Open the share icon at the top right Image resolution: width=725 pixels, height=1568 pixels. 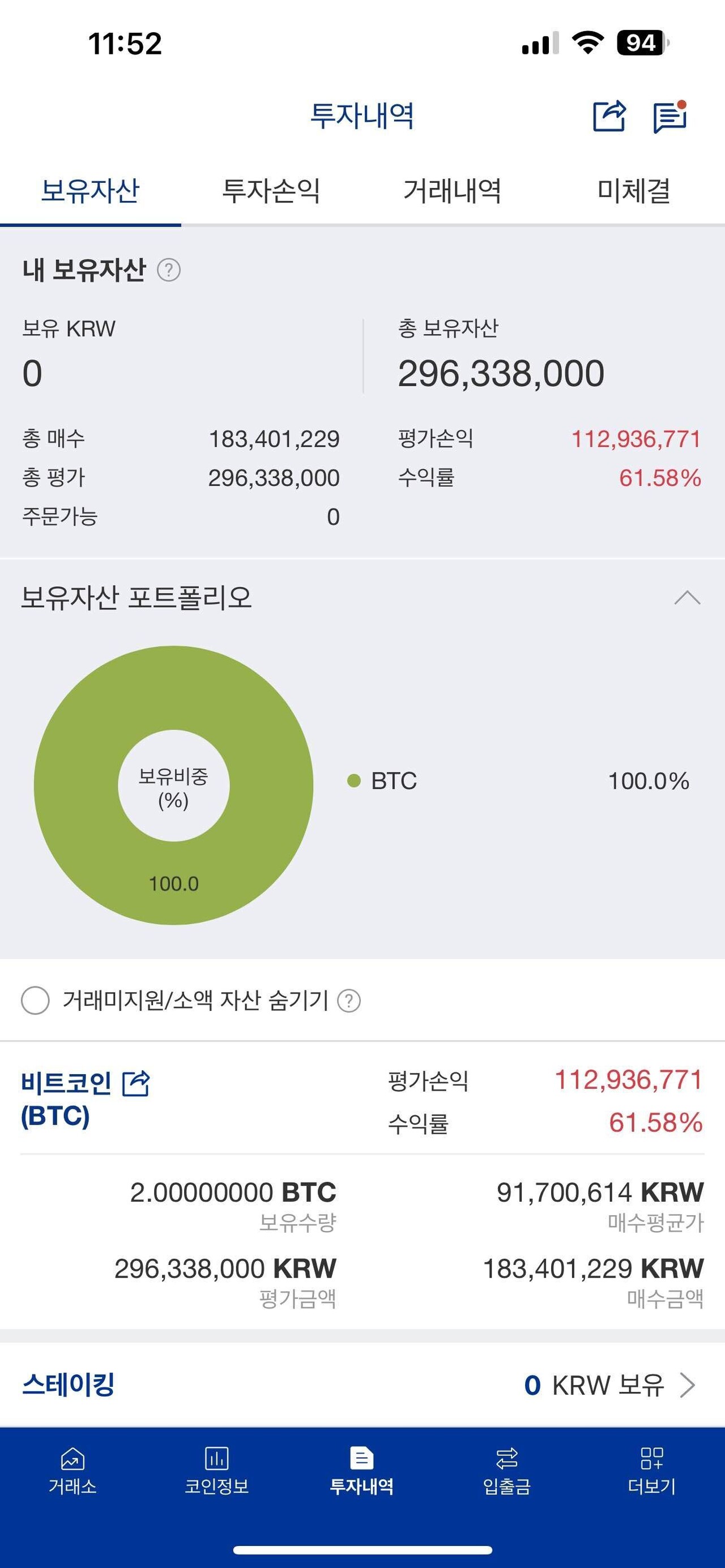[611, 117]
